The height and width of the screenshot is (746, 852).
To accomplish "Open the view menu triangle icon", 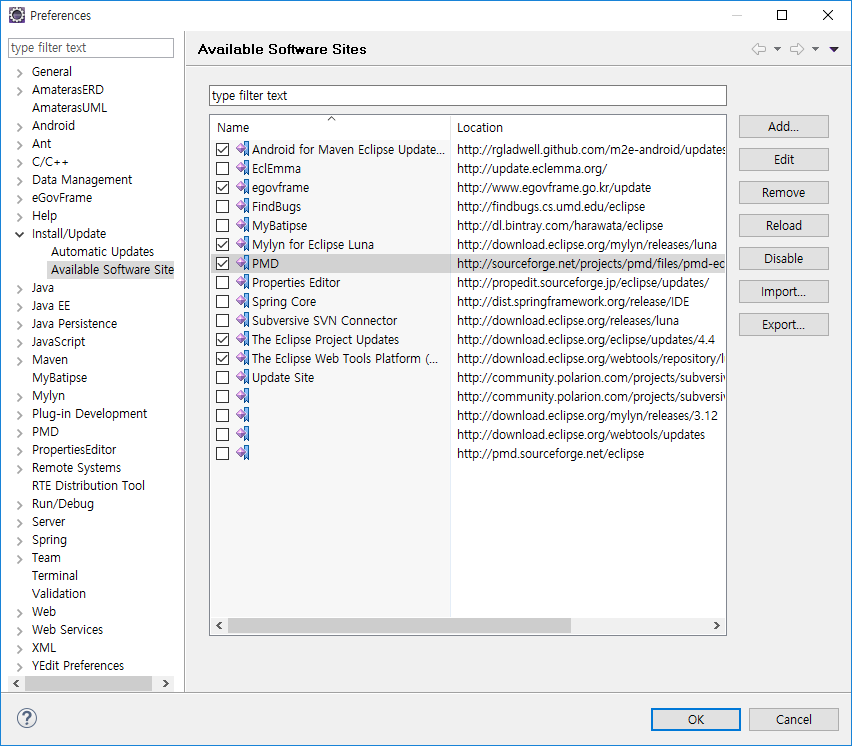I will pyautogui.click(x=834, y=49).
